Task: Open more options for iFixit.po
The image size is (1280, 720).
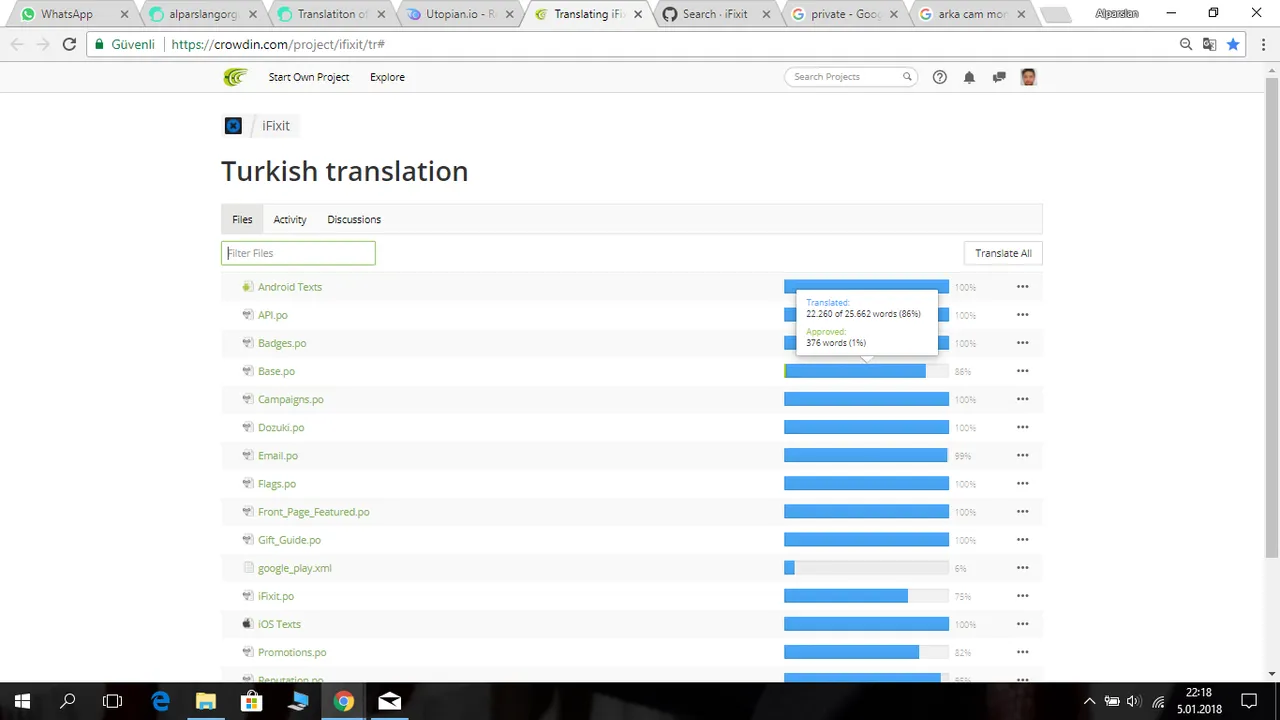Action: click(1022, 596)
